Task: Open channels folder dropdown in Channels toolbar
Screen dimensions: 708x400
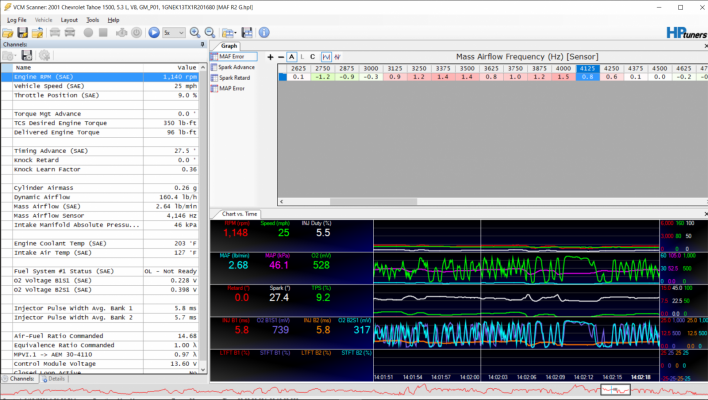Action: click(9, 56)
